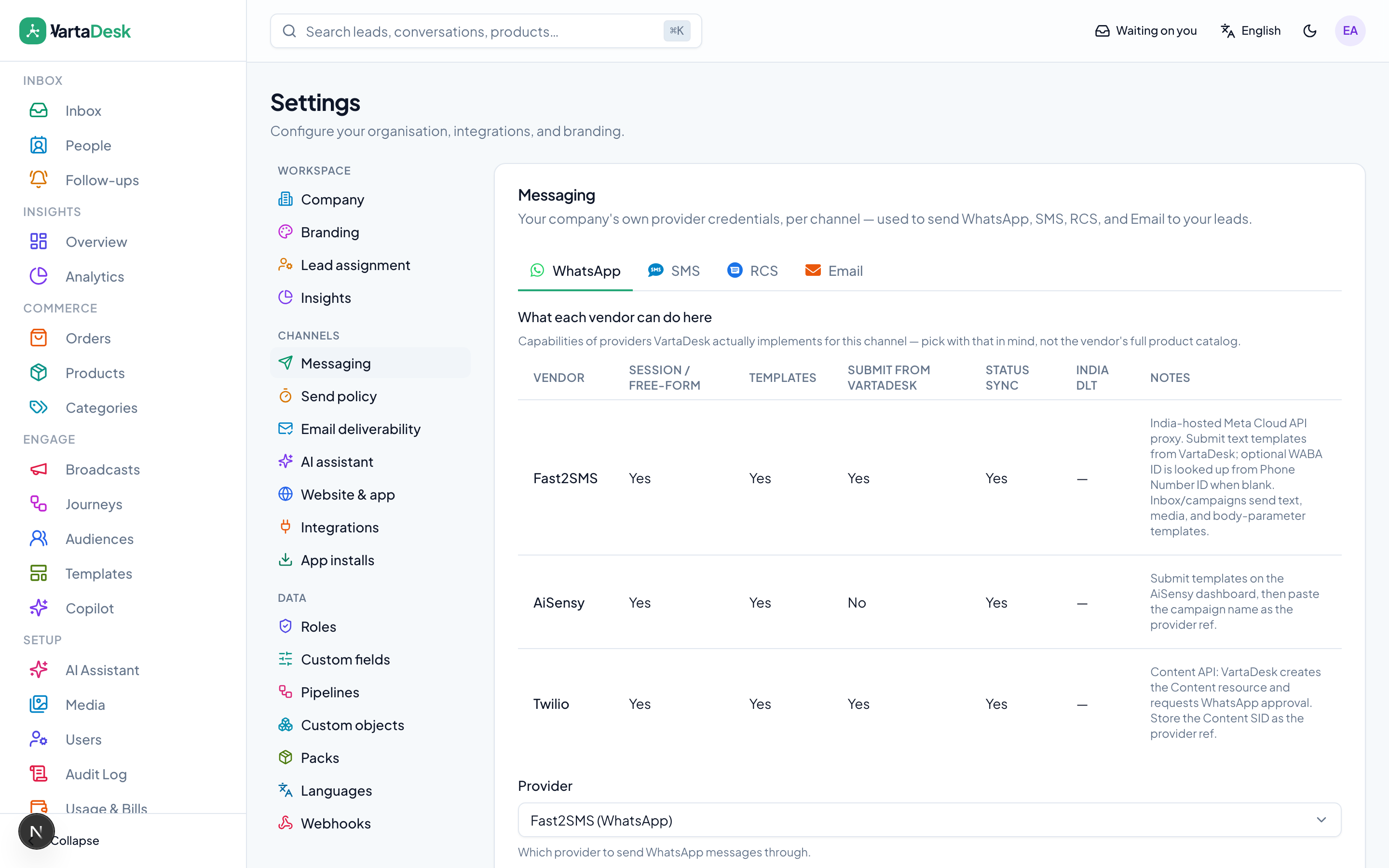
Task: Click the Branding palette icon
Action: 285,232
